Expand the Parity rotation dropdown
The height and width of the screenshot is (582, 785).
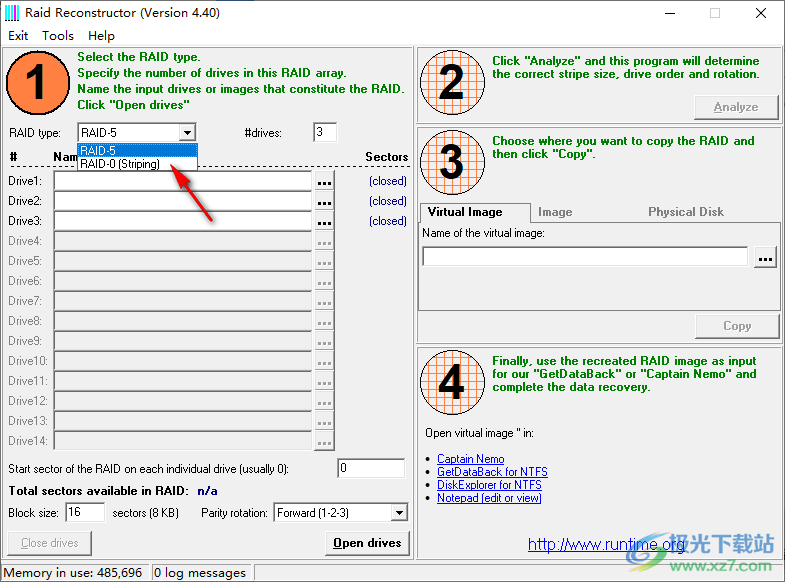399,513
